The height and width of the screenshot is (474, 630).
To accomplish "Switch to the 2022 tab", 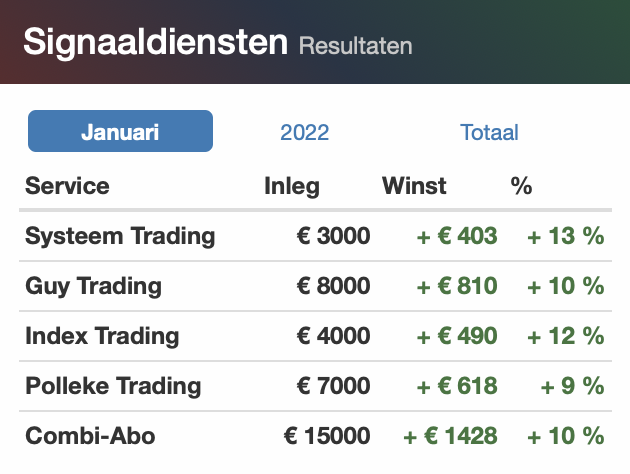I will tap(305, 132).
